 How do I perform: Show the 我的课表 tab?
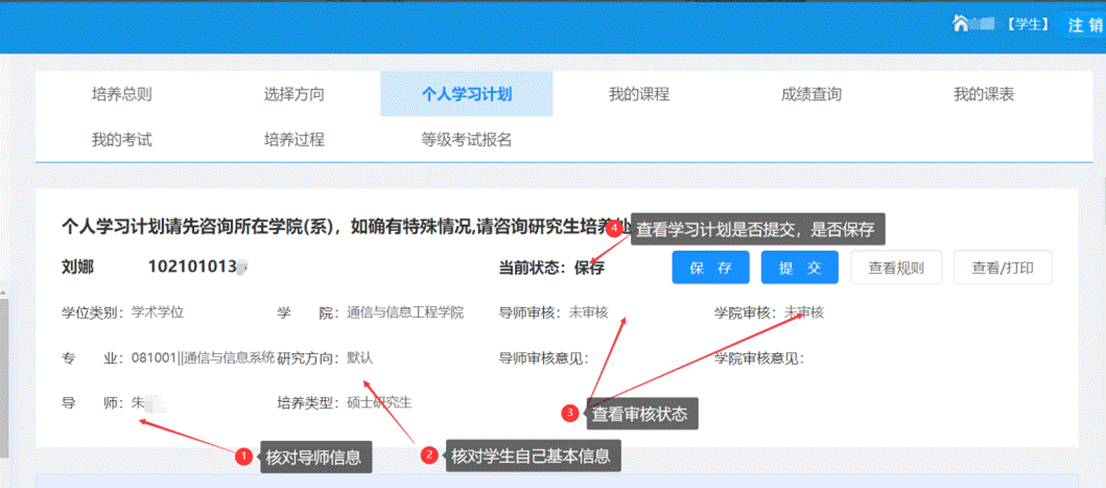984,95
